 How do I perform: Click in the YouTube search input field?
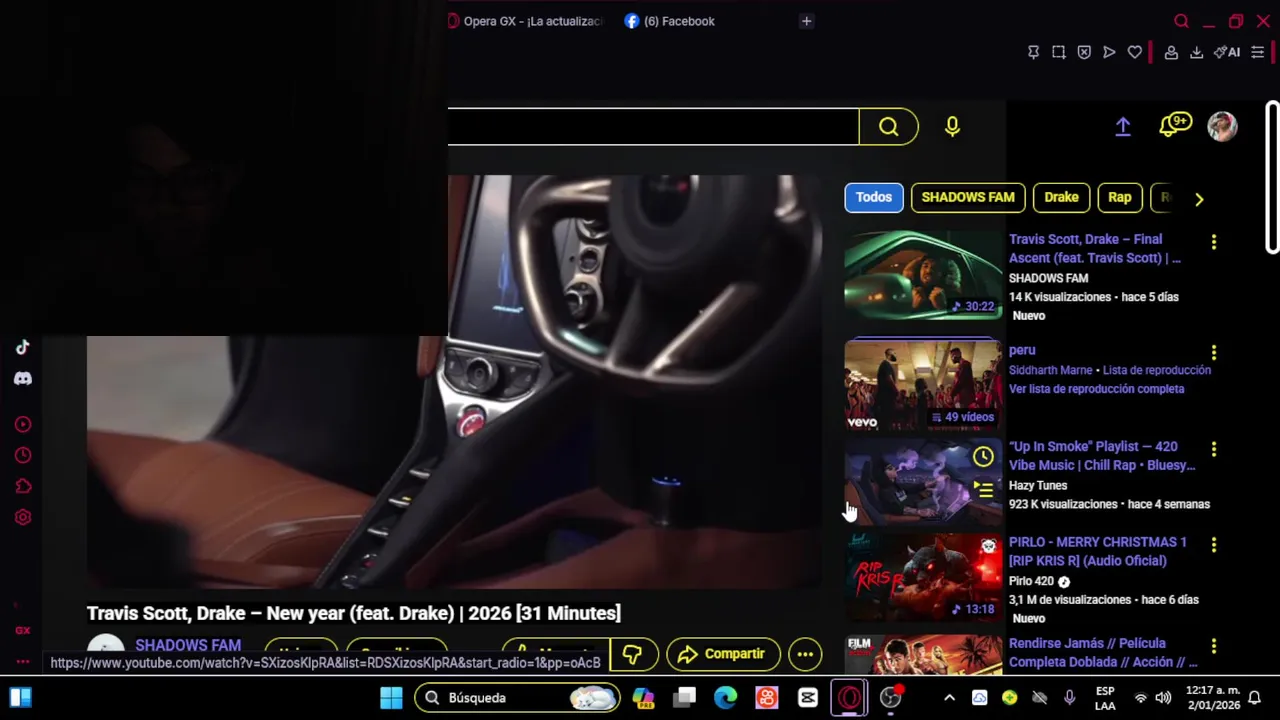pos(653,126)
